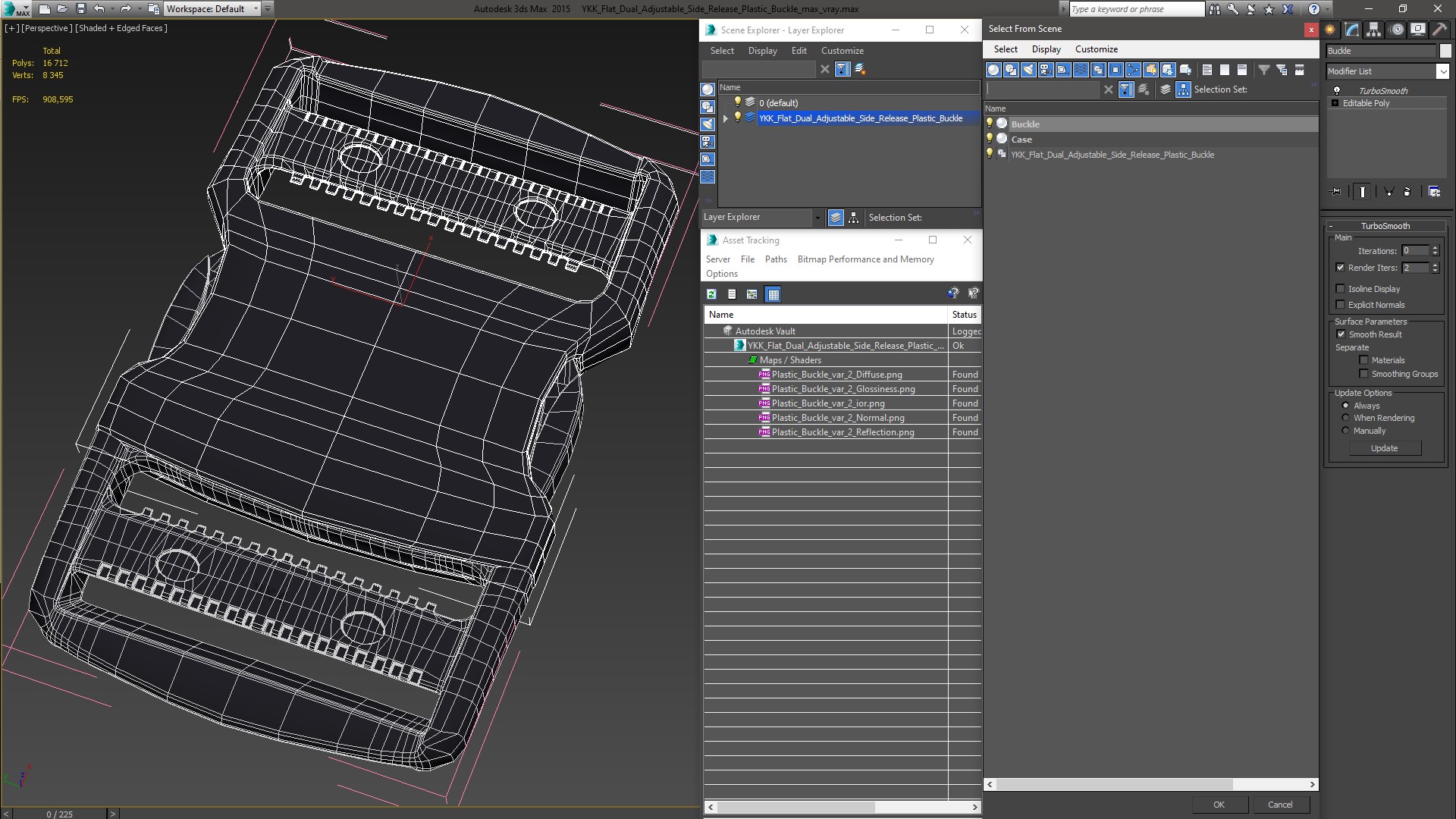Screen dimensions: 1456x819
Task: Open Paths menu in Asset Tracking
Action: tap(776, 259)
